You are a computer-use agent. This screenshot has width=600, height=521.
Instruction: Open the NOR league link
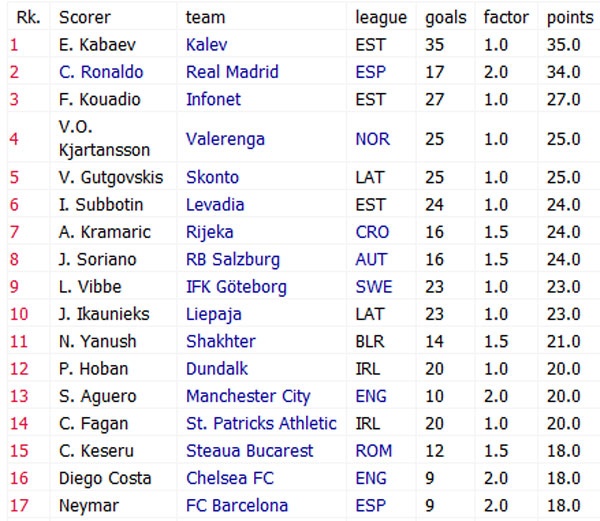click(372, 139)
